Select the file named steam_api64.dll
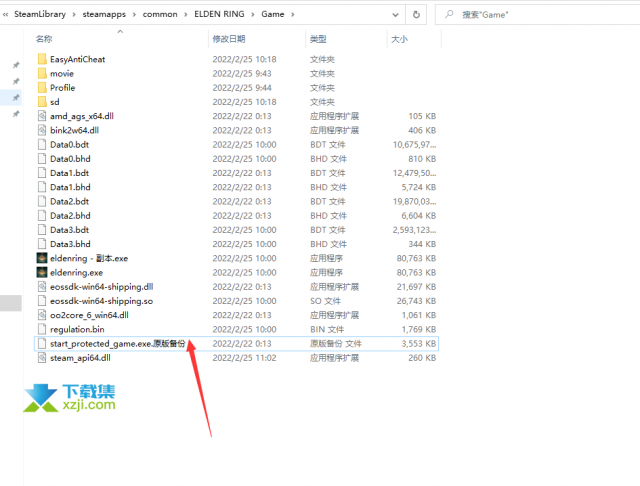Screen dimensions: 640x486 [x=80, y=358]
